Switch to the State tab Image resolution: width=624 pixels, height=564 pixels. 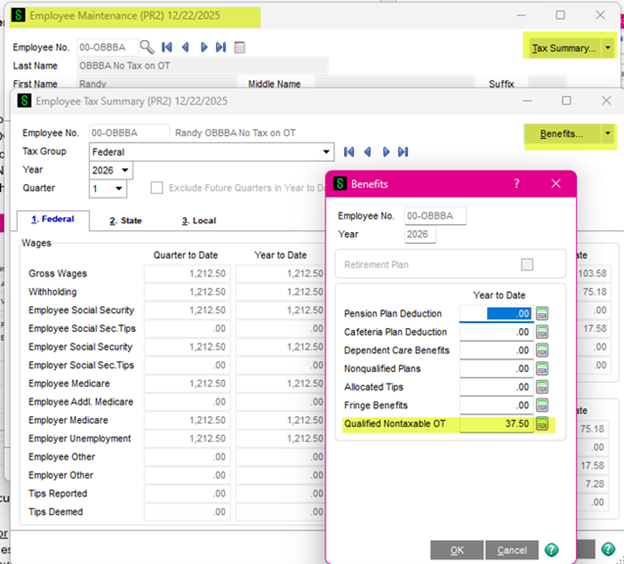(126, 220)
